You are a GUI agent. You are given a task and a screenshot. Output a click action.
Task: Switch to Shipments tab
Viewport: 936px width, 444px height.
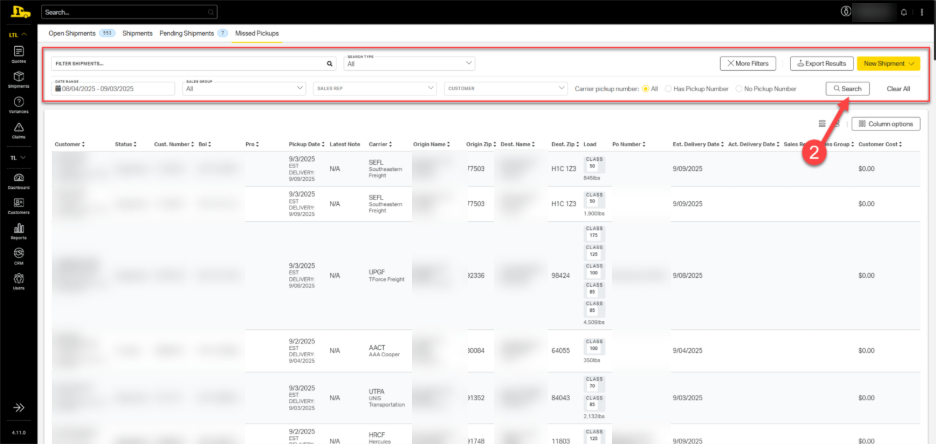[137, 33]
